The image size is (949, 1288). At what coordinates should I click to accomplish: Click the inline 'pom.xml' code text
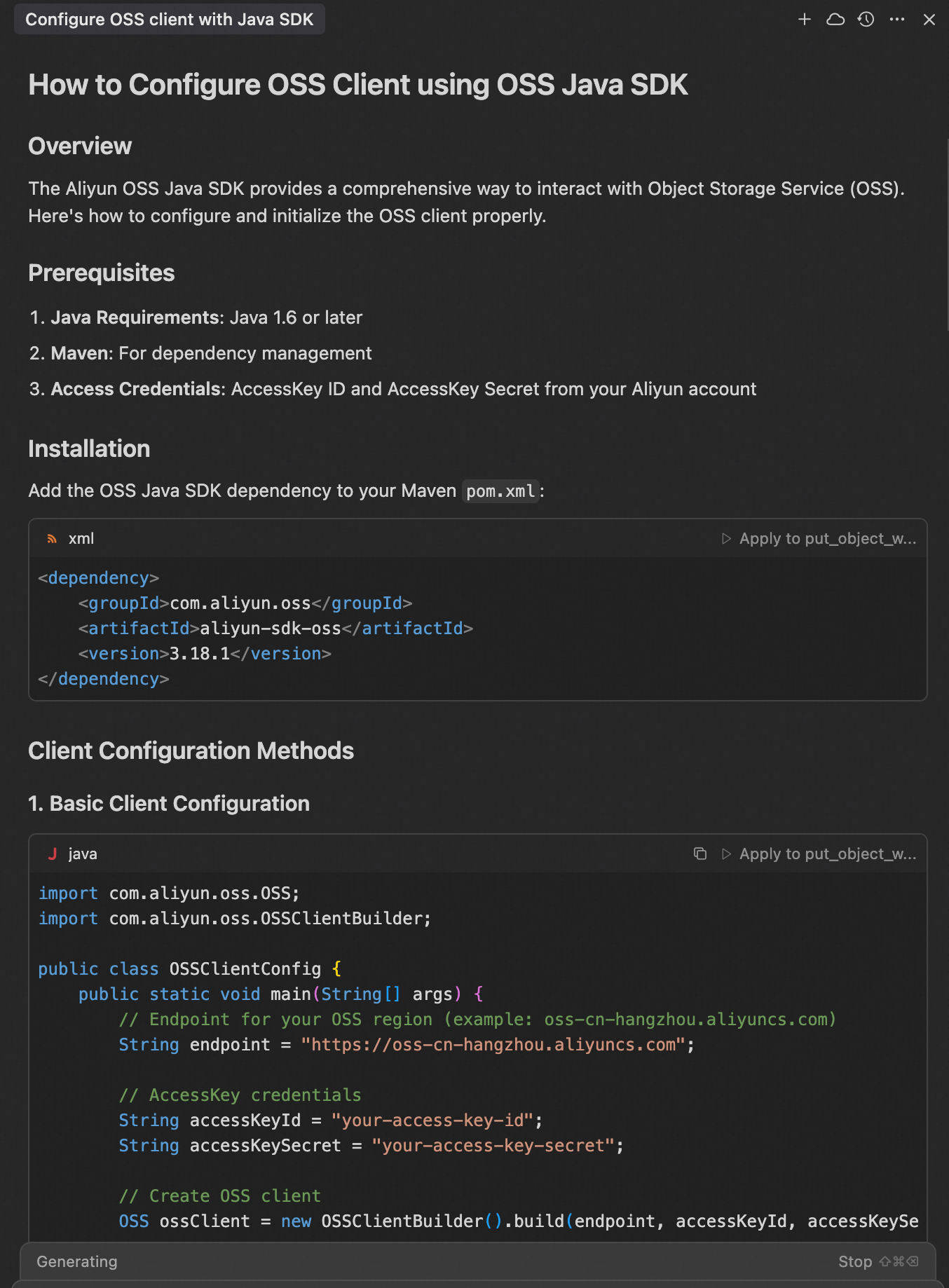click(501, 491)
